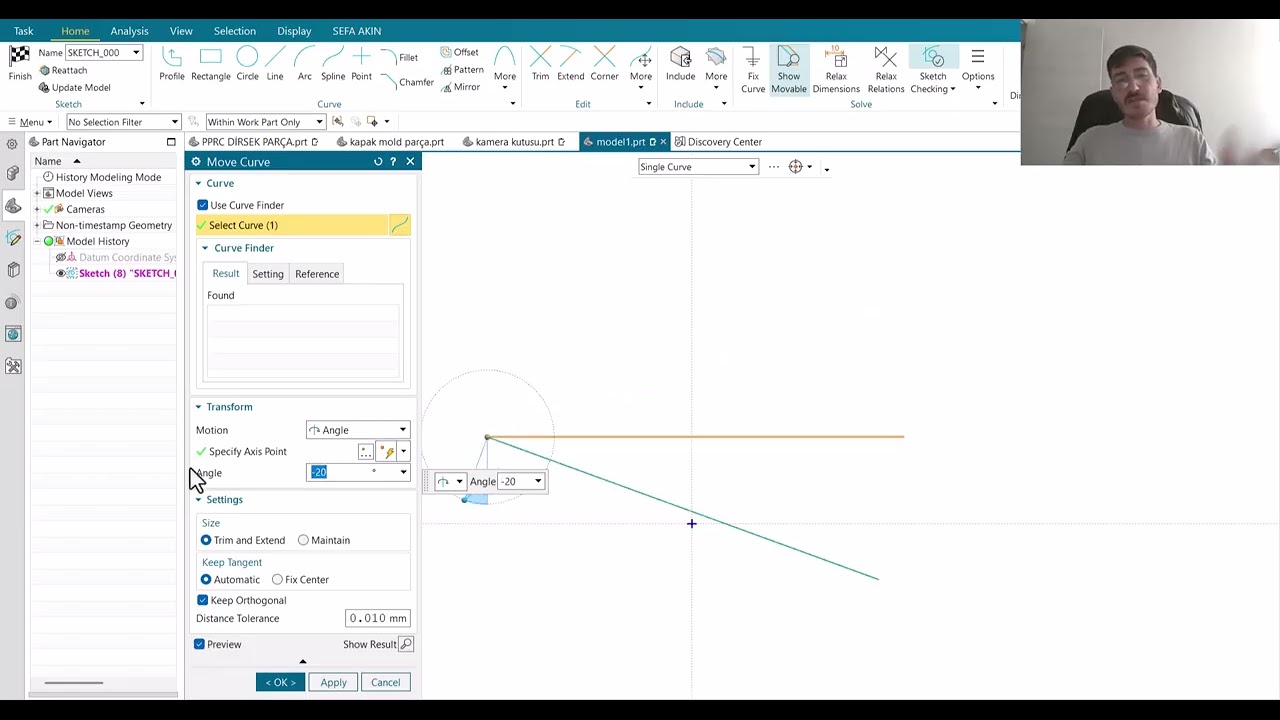Click the Update Model button
Screen dimensions: 1280x720
pyautogui.click(x=74, y=88)
